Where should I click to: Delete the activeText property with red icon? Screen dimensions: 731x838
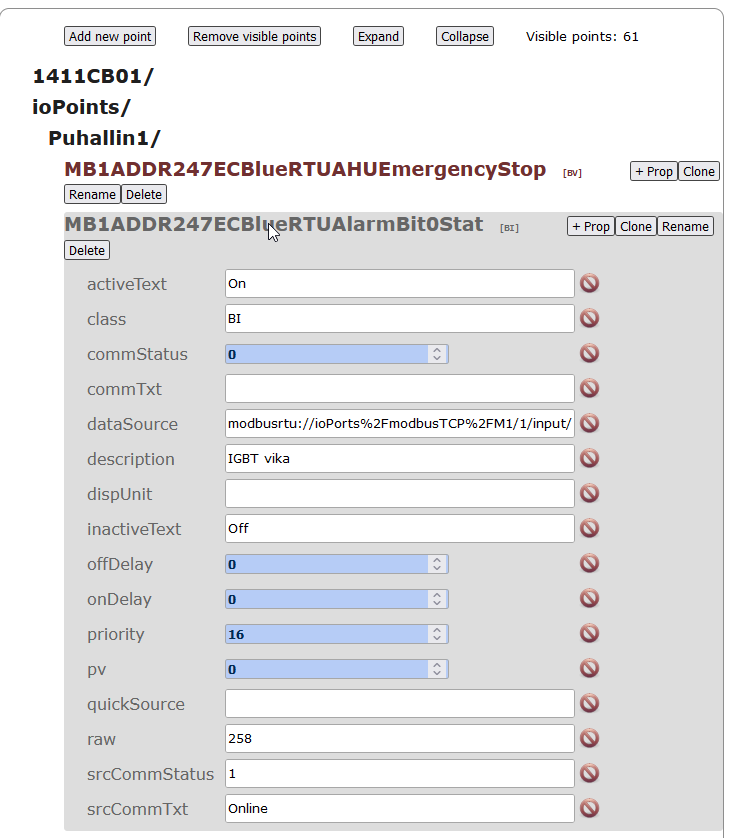(590, 283)
